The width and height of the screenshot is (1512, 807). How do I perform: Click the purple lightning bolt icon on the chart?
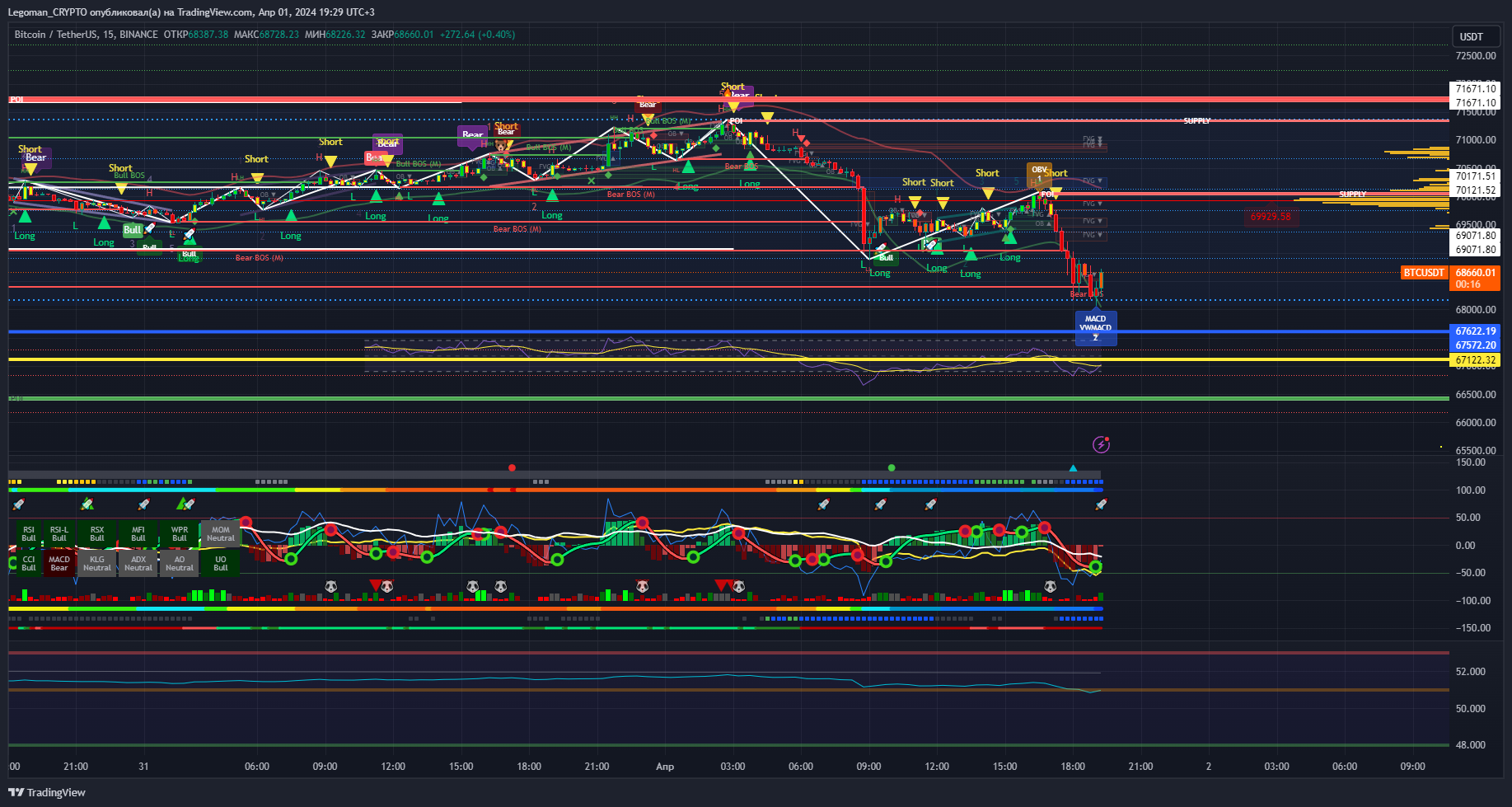tap(1101, 445)
